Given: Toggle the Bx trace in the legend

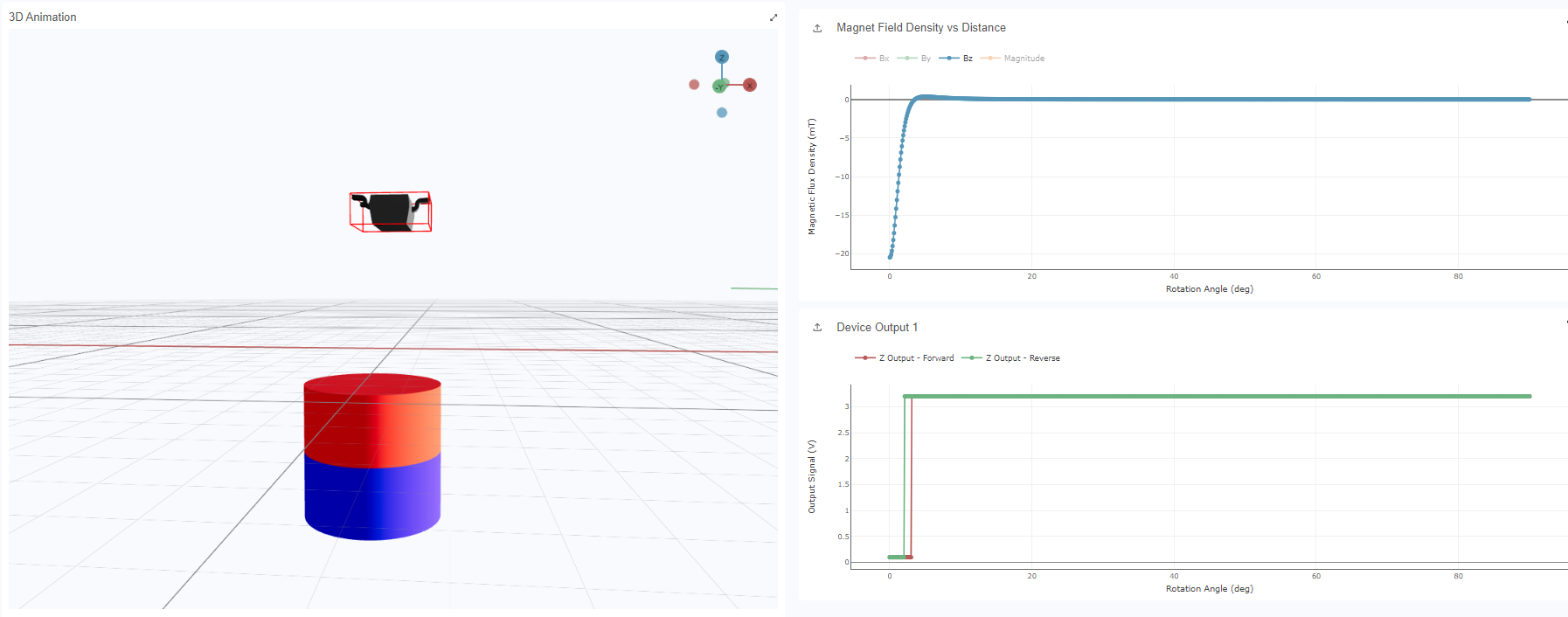Looking at the screenshot, I should (872, 59).
